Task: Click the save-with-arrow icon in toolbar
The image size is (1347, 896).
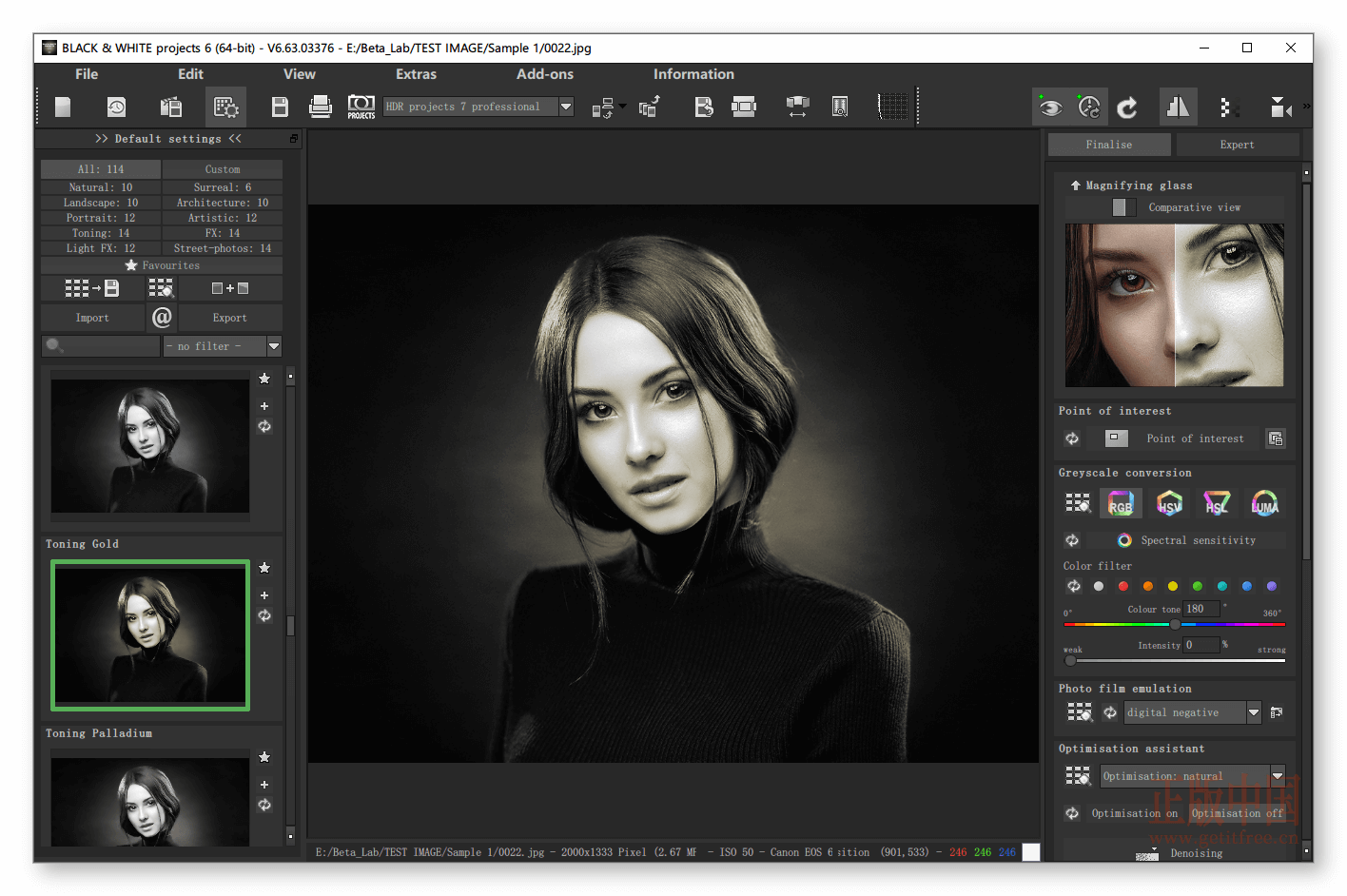Action: [x=703, y=107]
